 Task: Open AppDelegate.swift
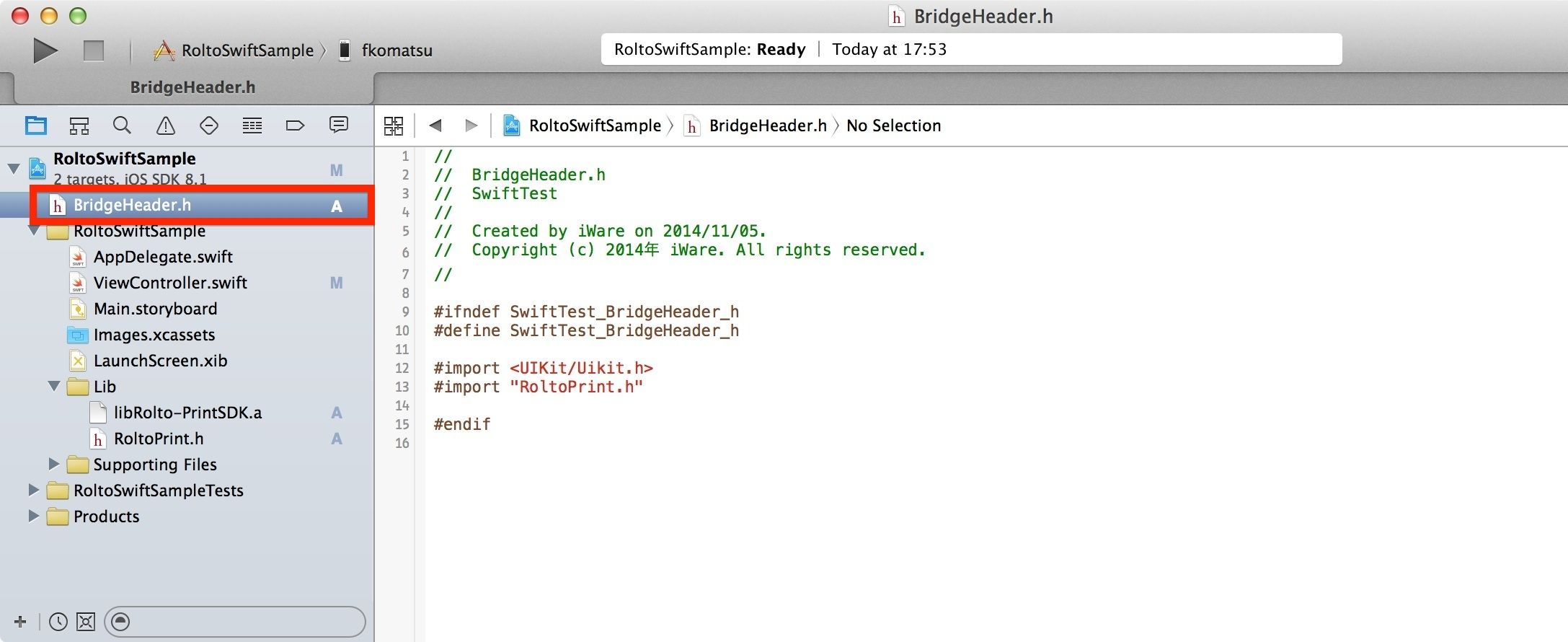pyautogui.click(x=163, y=257)
